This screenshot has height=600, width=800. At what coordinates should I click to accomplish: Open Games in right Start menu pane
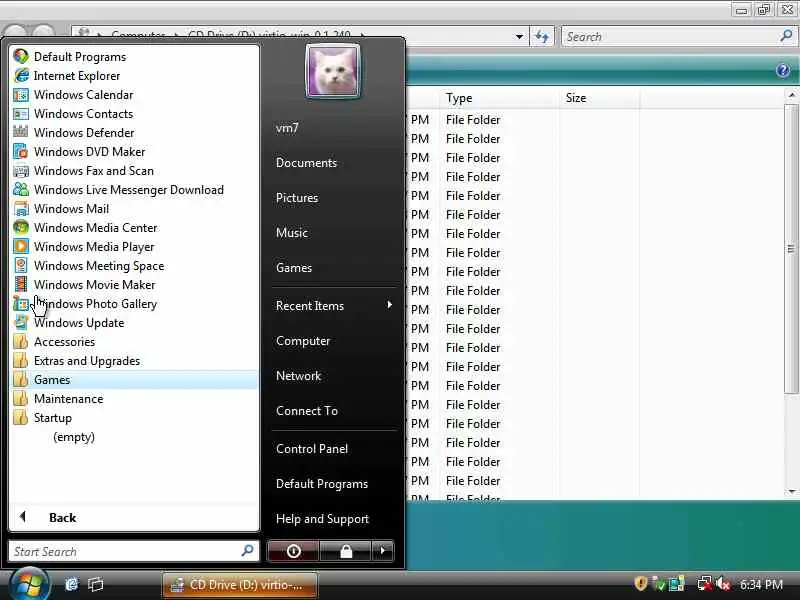pos(294,268)
